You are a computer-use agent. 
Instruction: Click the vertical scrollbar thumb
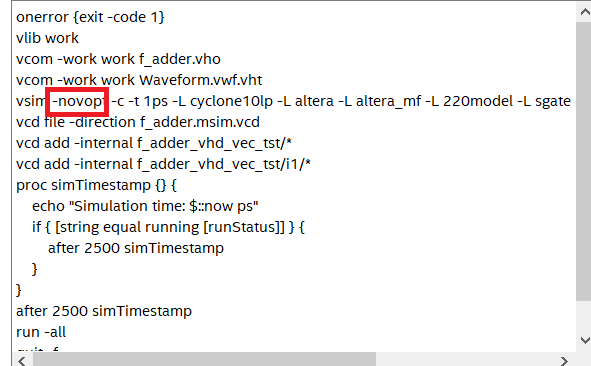pyautogui.click(x=584, y=161)
